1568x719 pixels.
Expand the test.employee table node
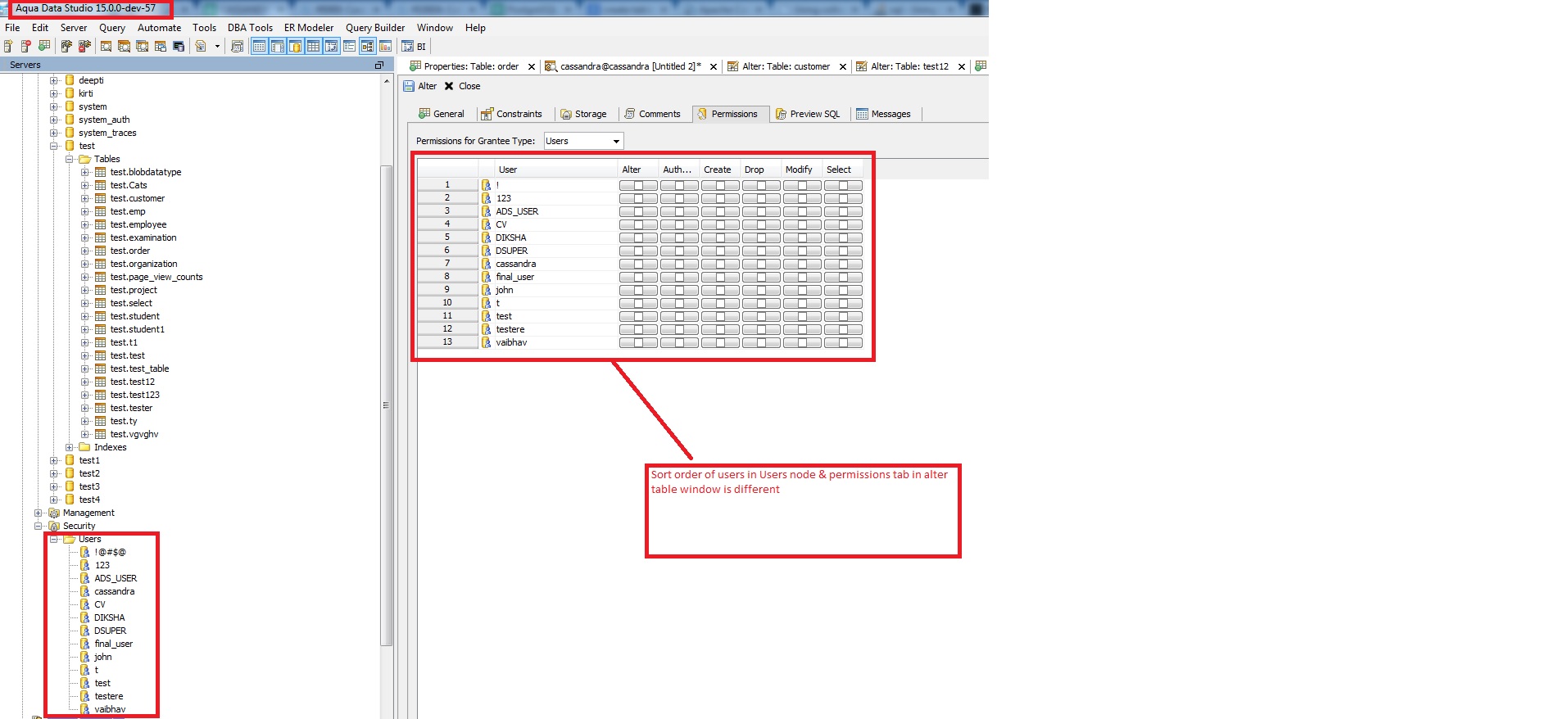click(x=84, y=224)
